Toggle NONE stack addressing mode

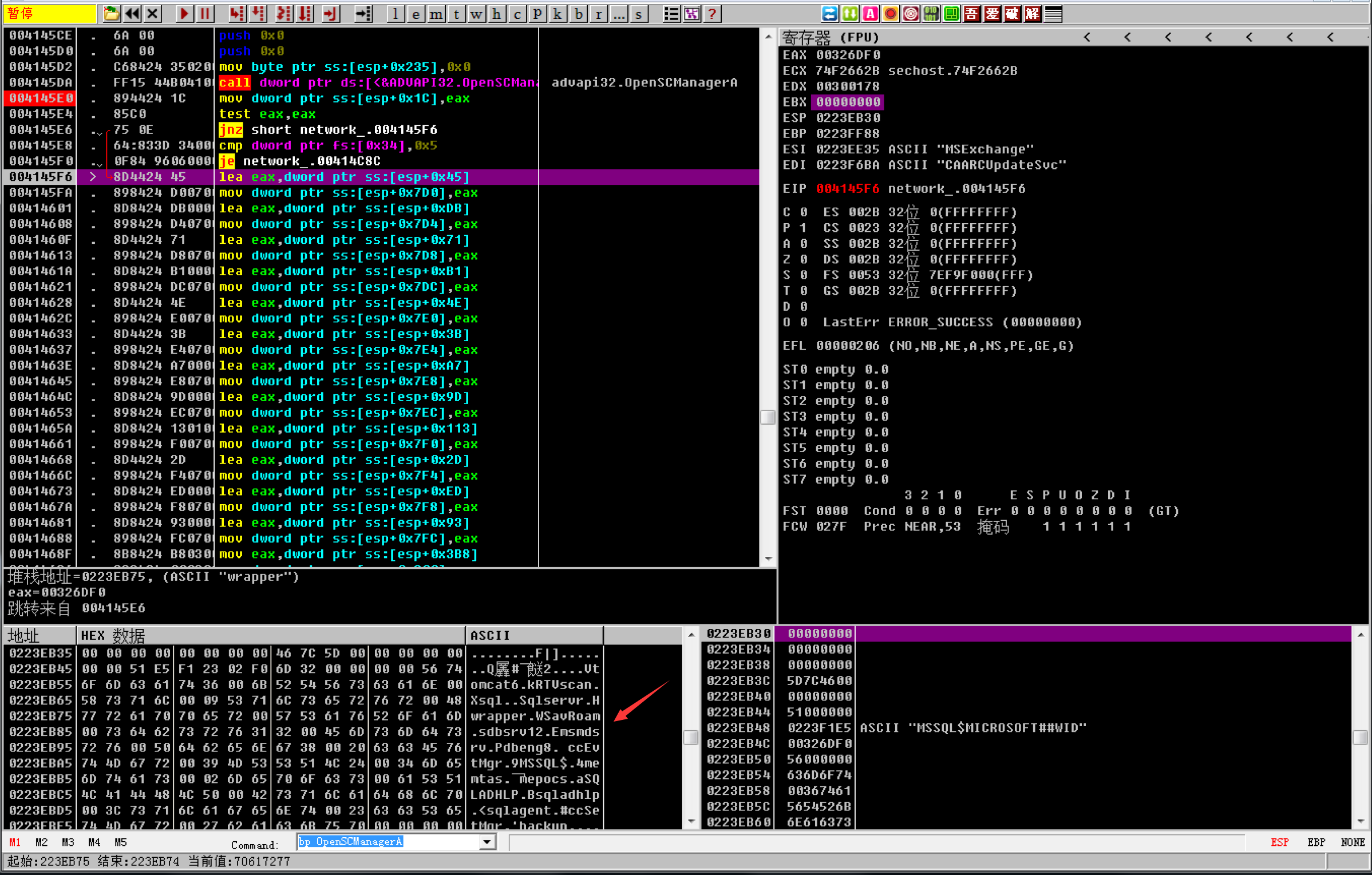[1353, 842]
